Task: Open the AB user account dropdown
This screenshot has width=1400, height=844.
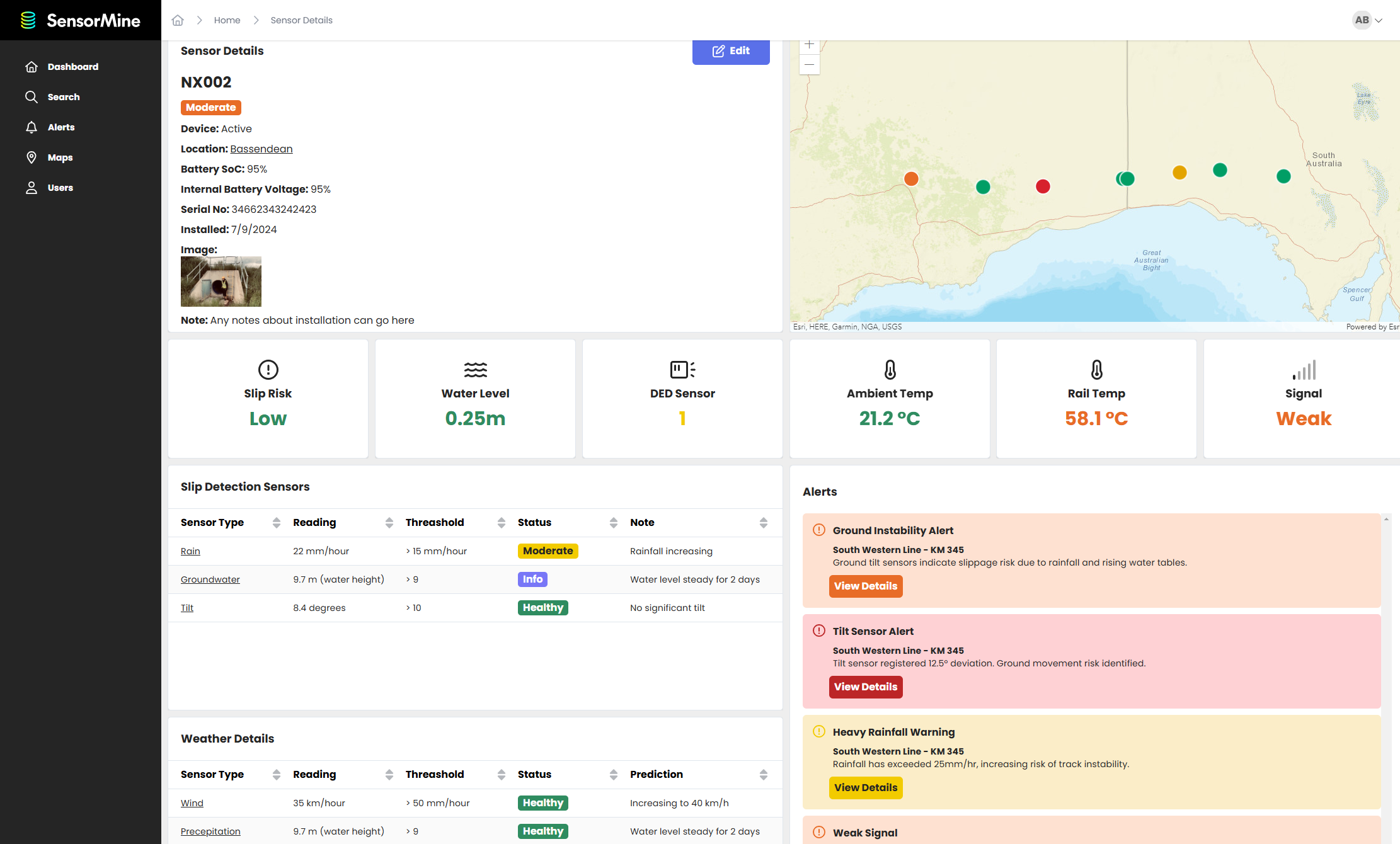Action: point(1367,20)
